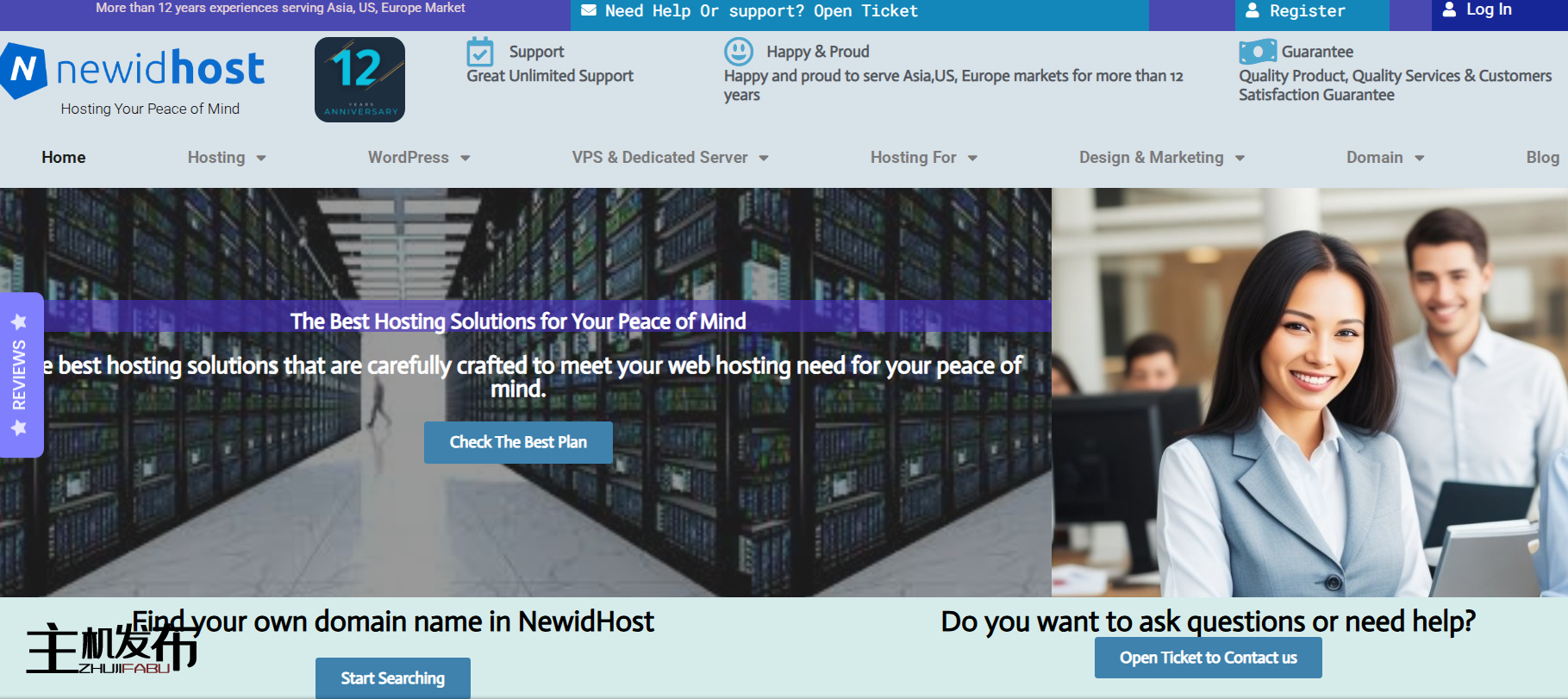
Task: Open the Design & Marketing dropdown
Action: 1161,158
